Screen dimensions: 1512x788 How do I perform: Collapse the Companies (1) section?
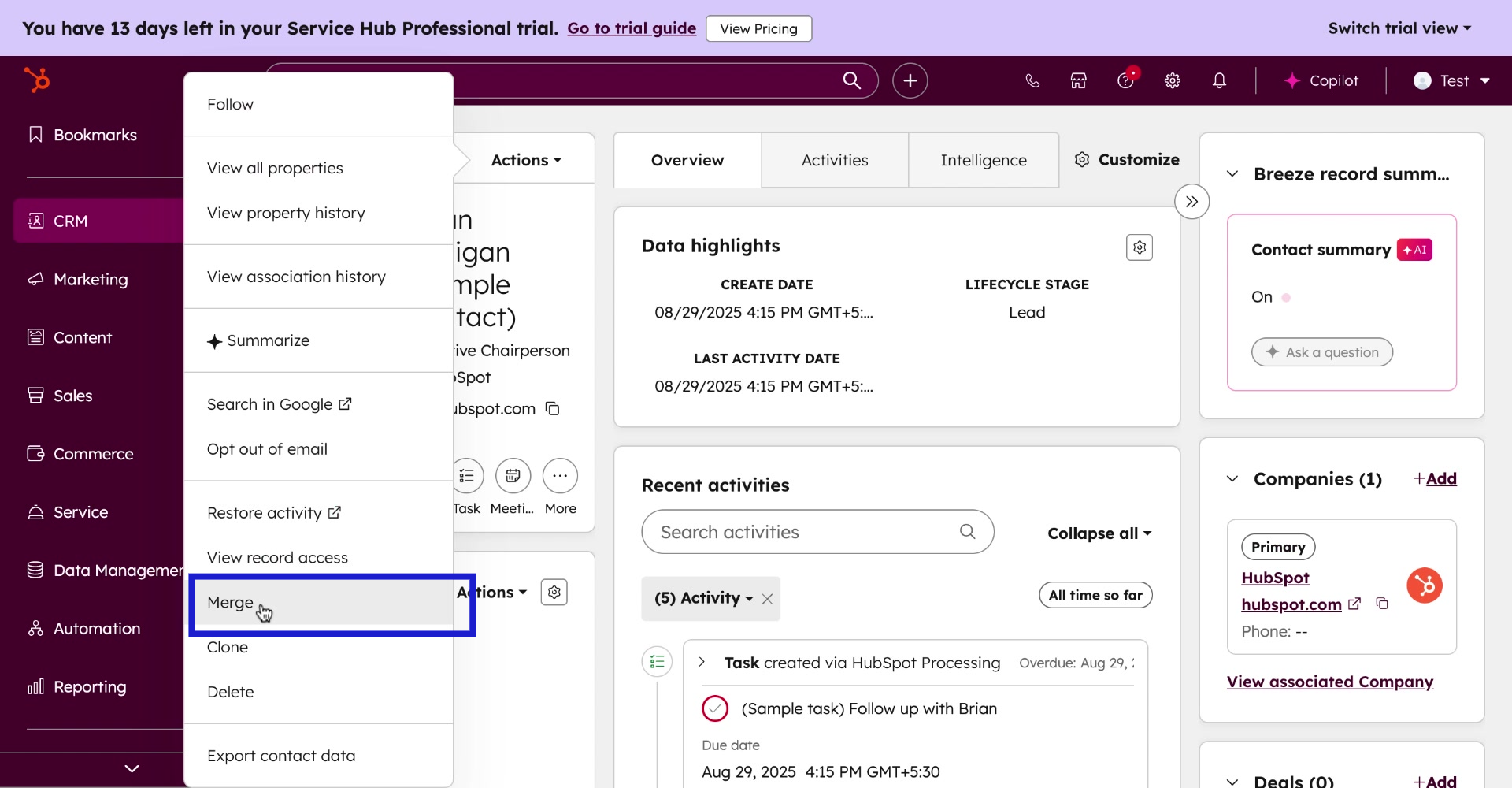[1232, 478]
